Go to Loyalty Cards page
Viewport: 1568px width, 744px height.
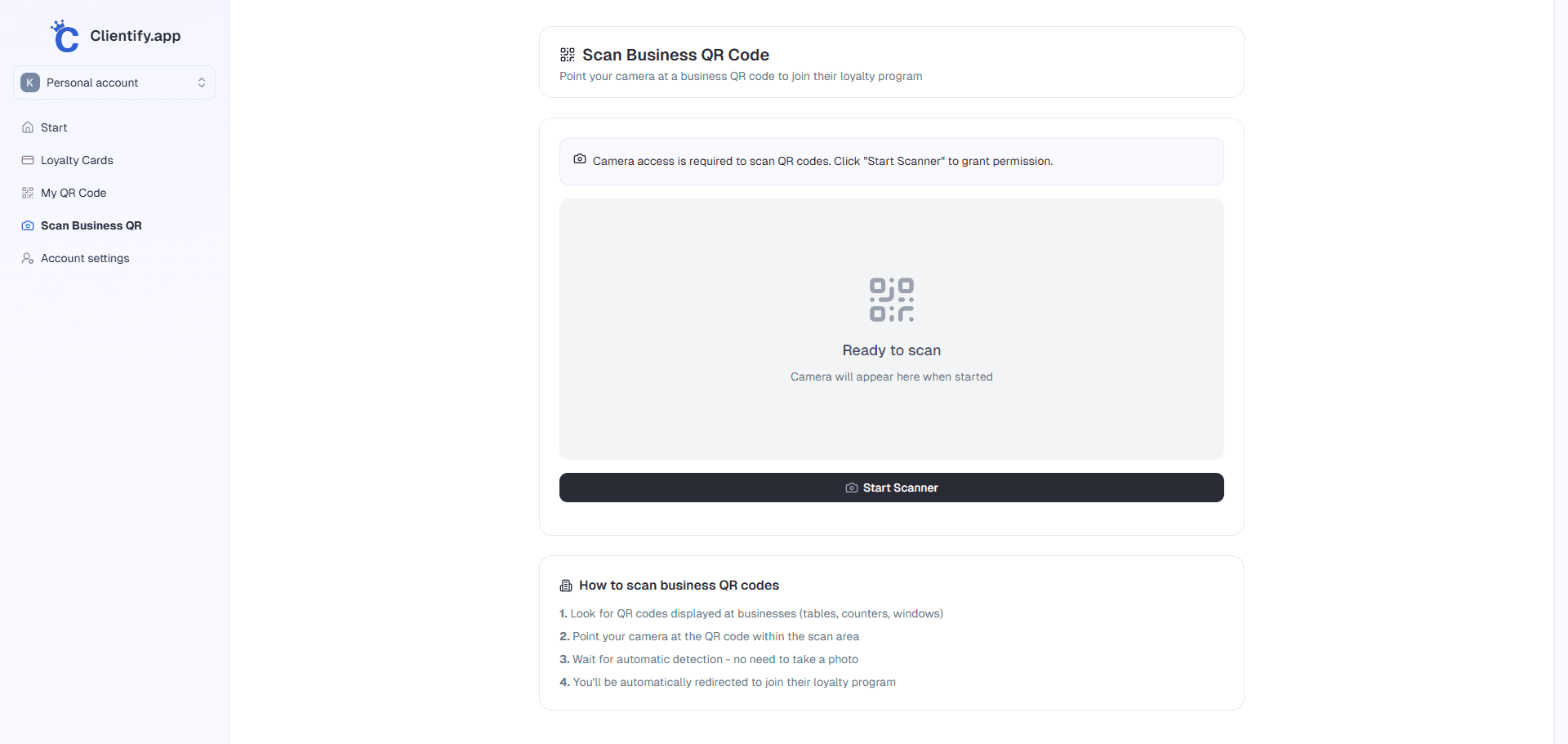(x=77, y=160)
